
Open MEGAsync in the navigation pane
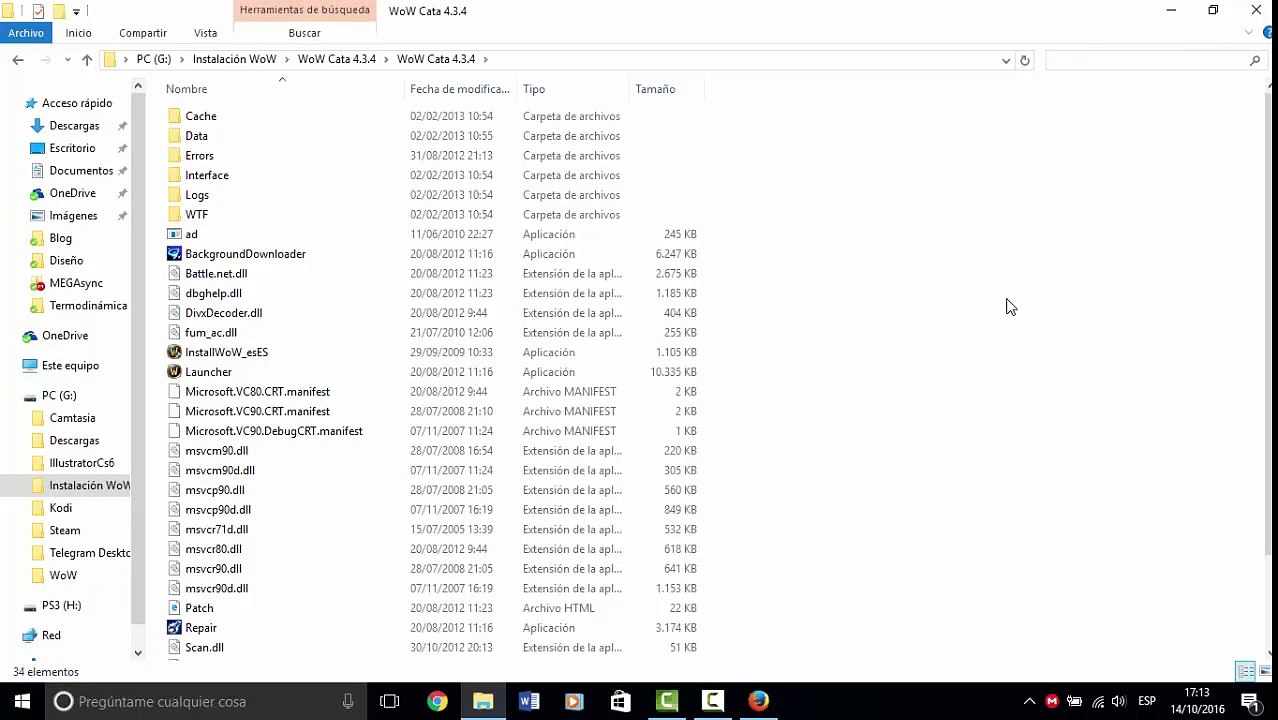[76, 283]
